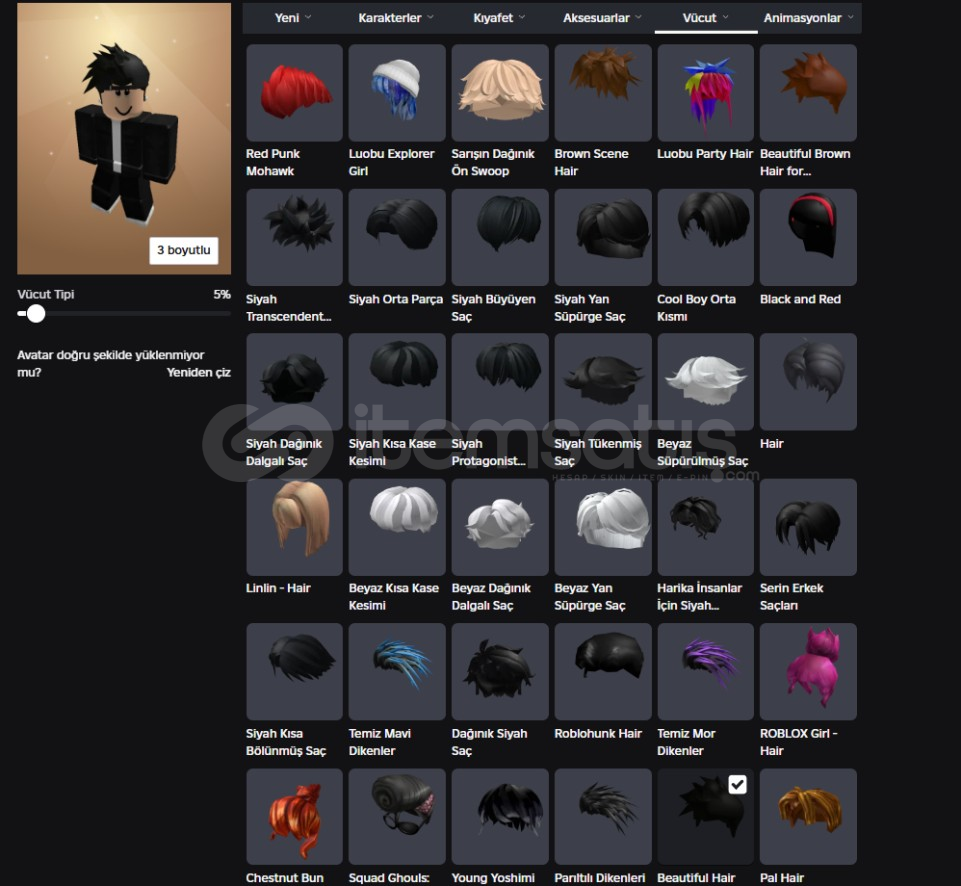Switch to the Kıyafet tab
The height and width of the screenshot is (886, 961).
(499, 18)
